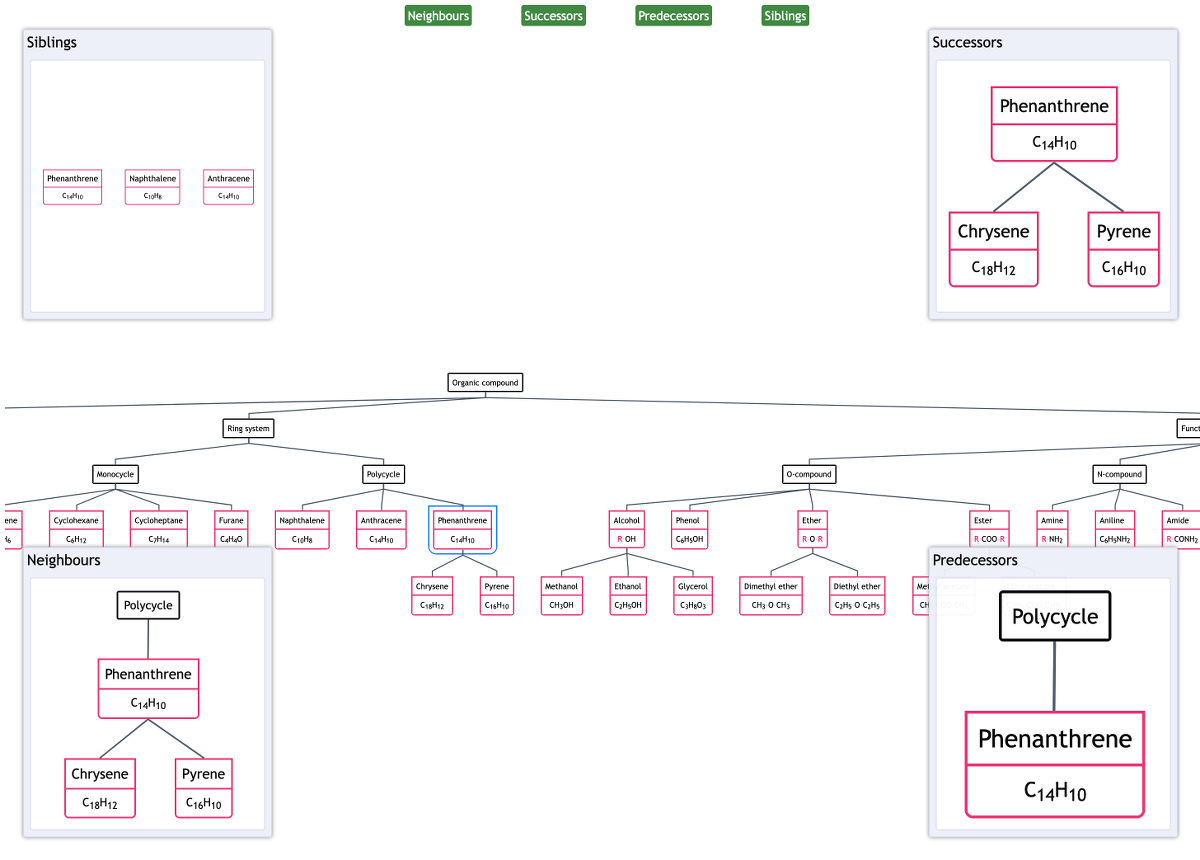
Task: Select the Monocycle node
Action: [x=115, y=474]
